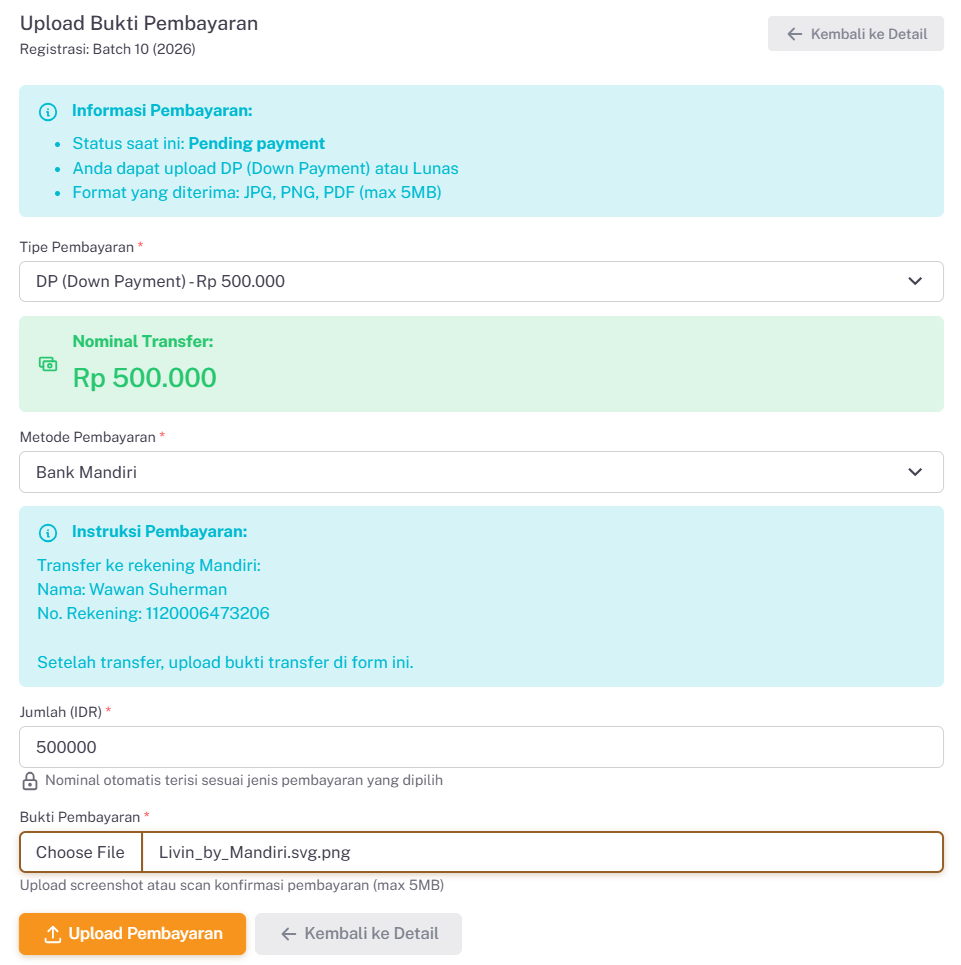961x965 pixels.
Task: Click the chevron on Tipe Pembayaran selector
Action: click(914, 281)
